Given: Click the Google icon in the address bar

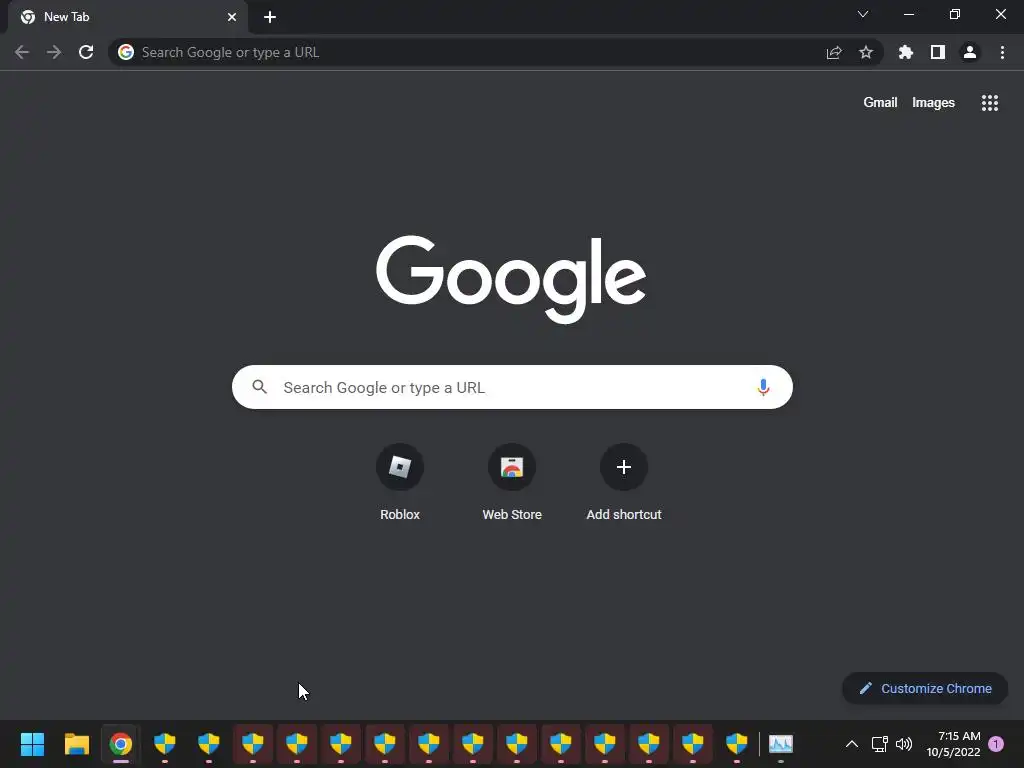Looking at the screenshot, I should tap(126, 52).
